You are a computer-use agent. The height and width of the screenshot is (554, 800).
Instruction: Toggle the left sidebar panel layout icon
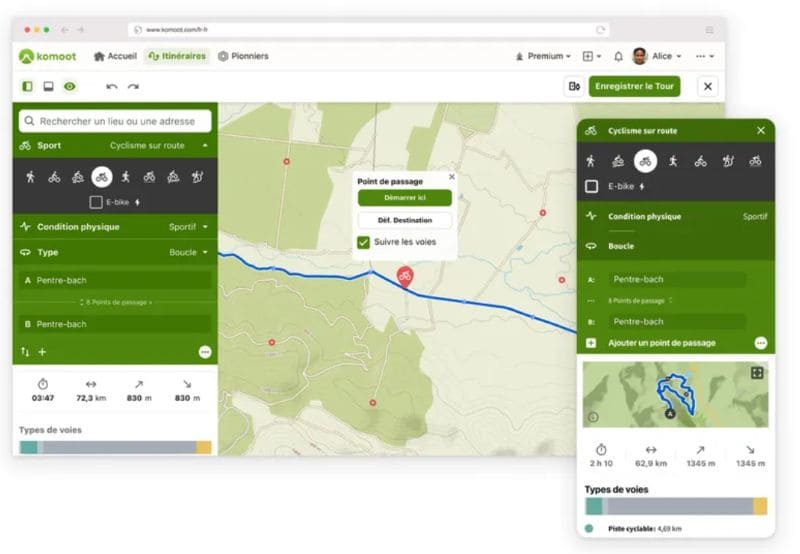(x=28, y=86)
